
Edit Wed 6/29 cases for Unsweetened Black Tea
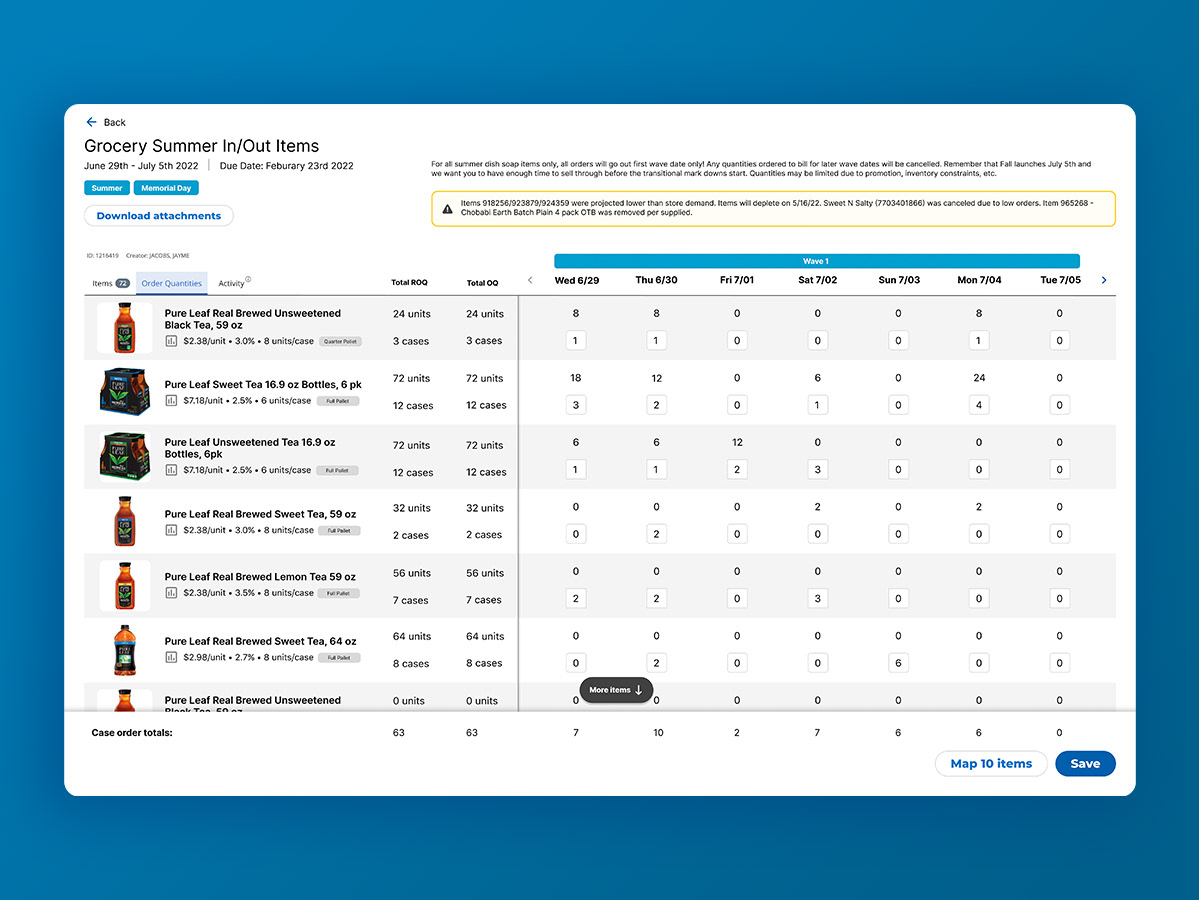[576, 340]
